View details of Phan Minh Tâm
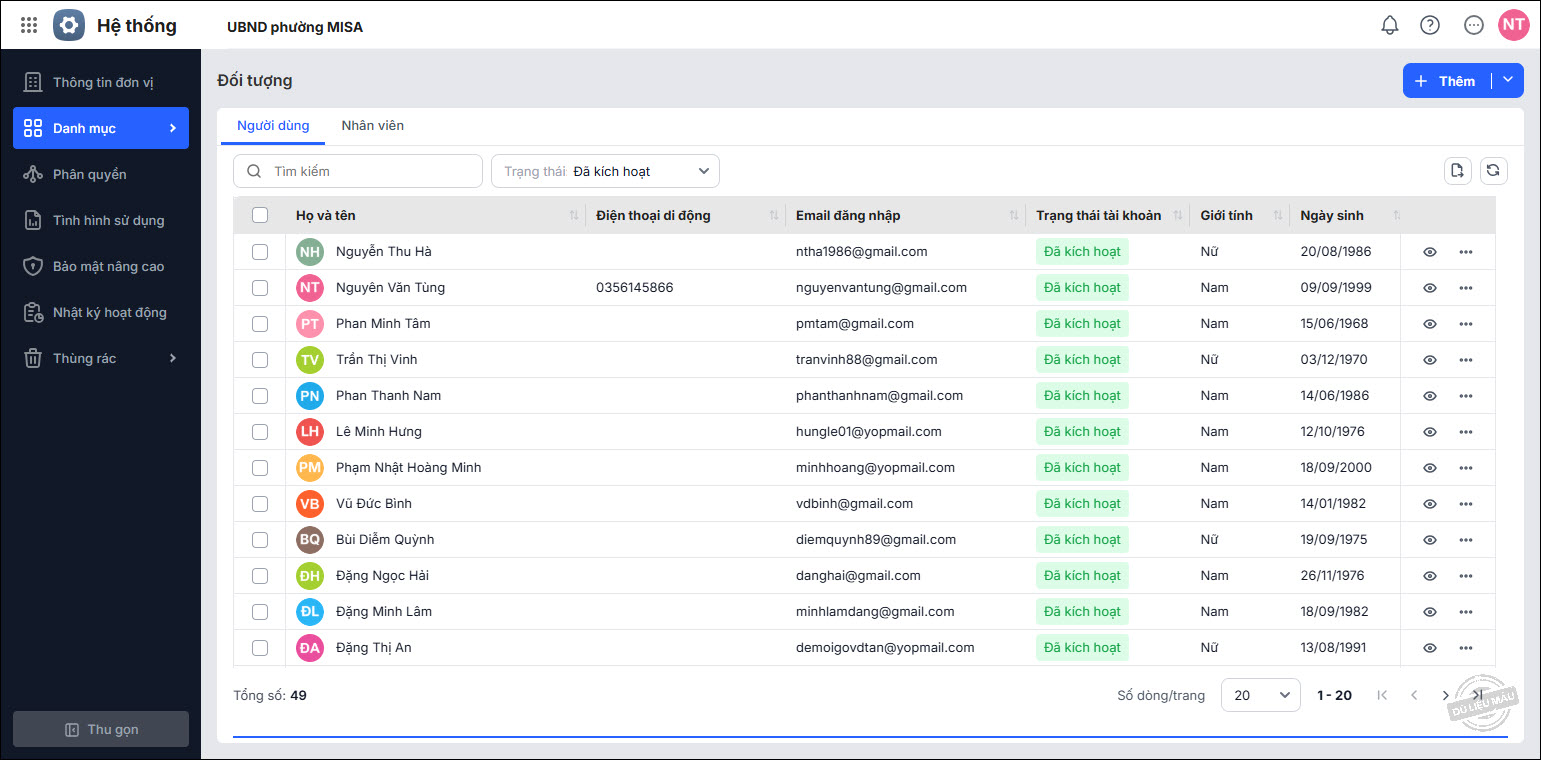The height and width of the screenshot is (760, 1541). [x=1429, y=324]
